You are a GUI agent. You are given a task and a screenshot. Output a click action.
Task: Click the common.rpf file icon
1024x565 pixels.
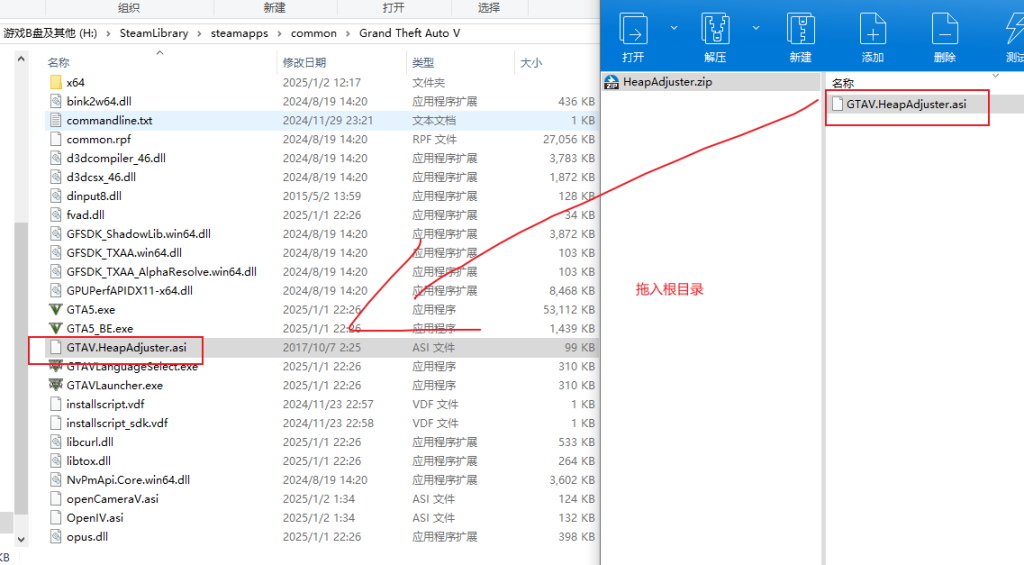[x=56, y=139]
